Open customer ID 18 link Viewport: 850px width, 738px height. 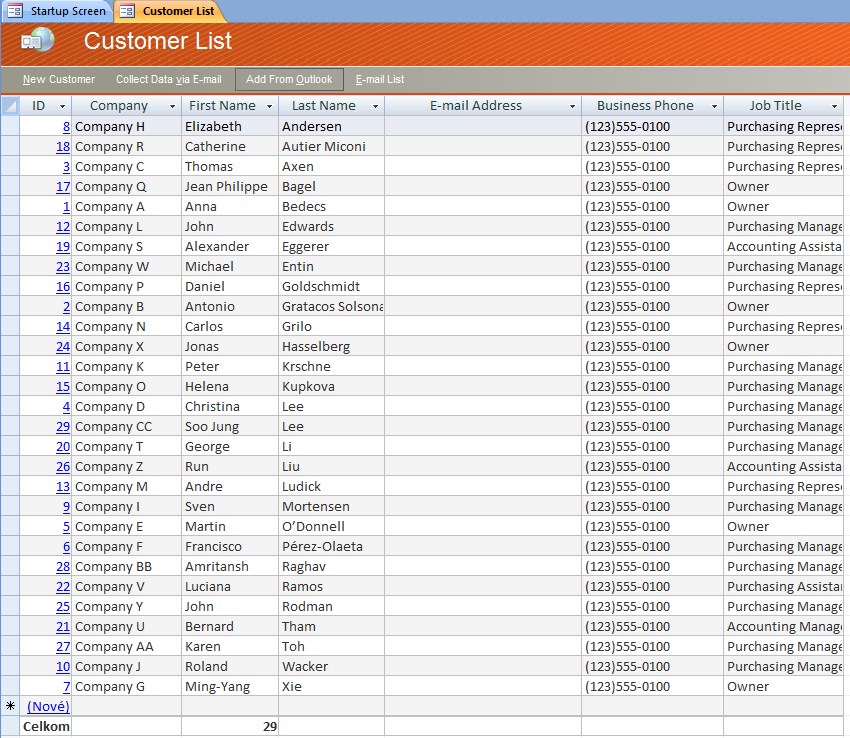click(x=63, y=146)
